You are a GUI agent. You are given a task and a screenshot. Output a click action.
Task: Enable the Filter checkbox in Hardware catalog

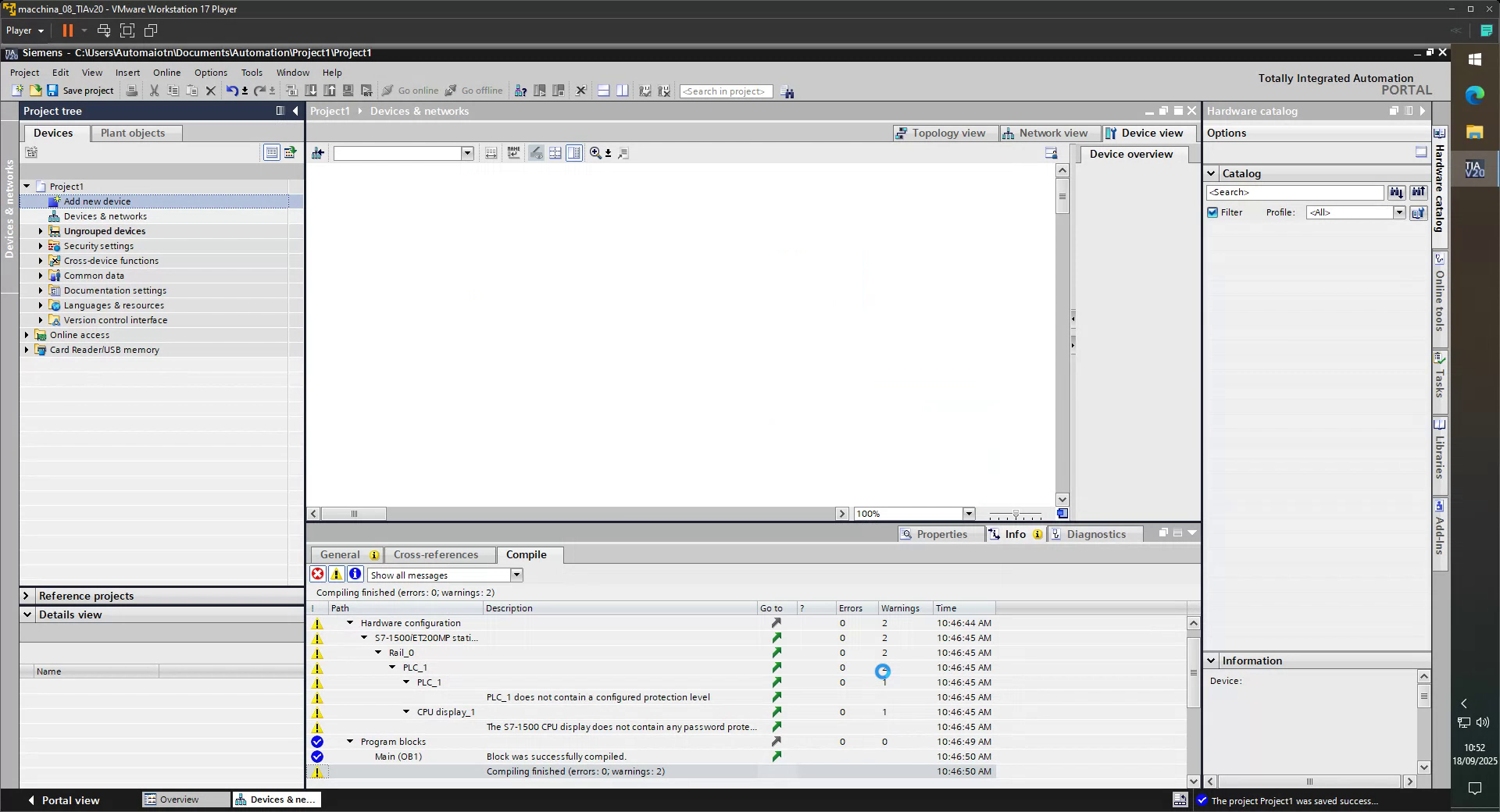tap(1213, 212)
